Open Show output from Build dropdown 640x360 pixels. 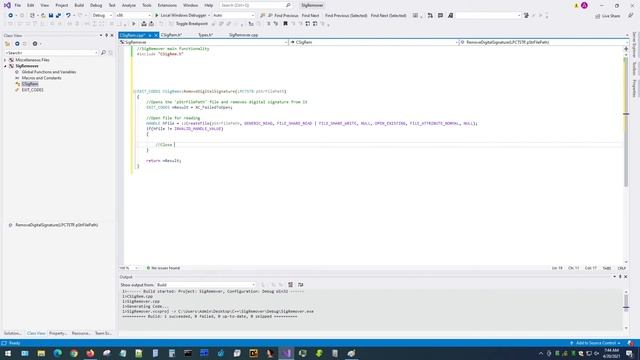tap(206, 285)
